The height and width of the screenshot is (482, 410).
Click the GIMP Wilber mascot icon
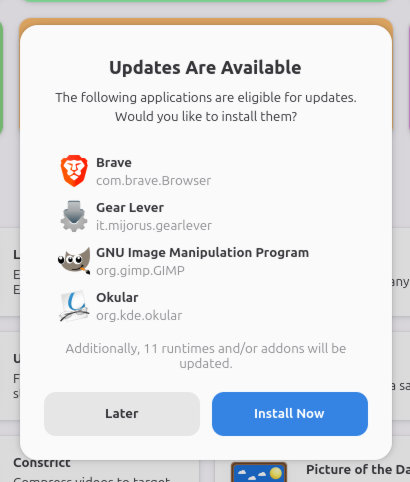tap(74, 261)
